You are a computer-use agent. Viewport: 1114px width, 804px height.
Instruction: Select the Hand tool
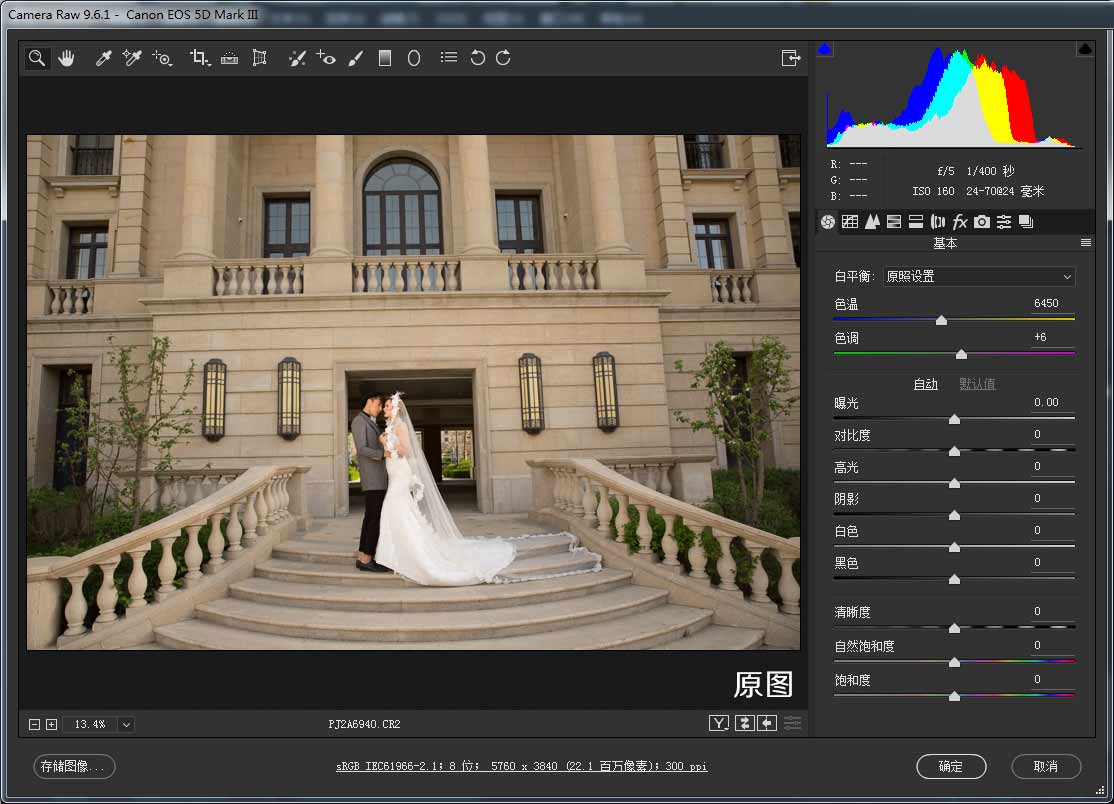(66, 58)
